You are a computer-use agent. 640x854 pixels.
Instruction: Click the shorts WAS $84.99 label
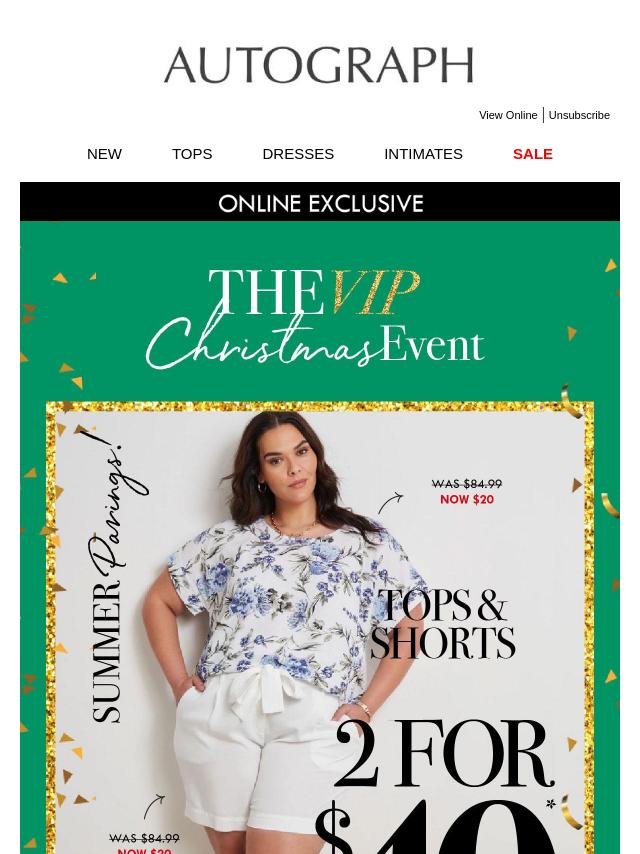pos(144,838)
